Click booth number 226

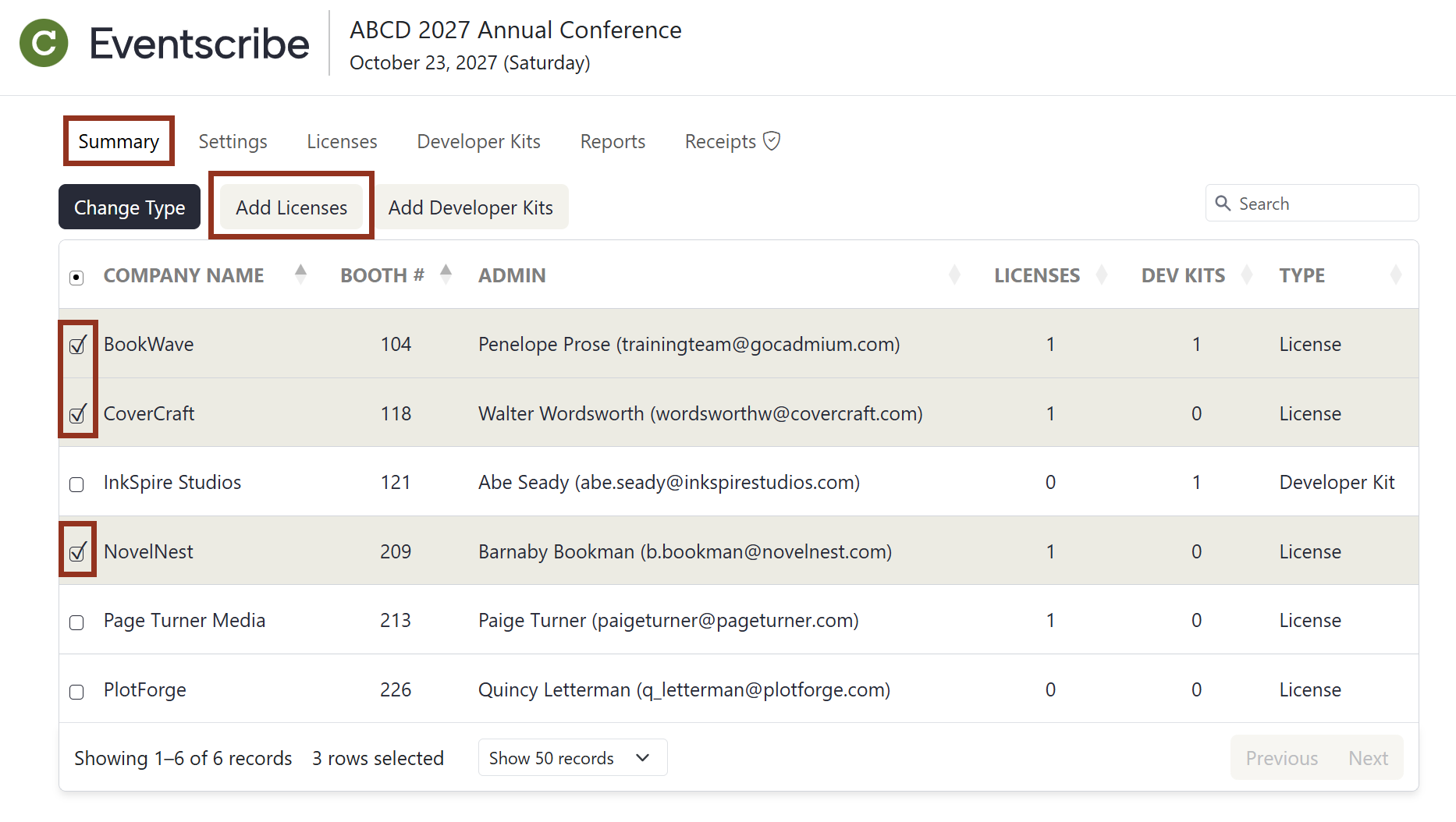pyautogui.click(x=396, y=689)
